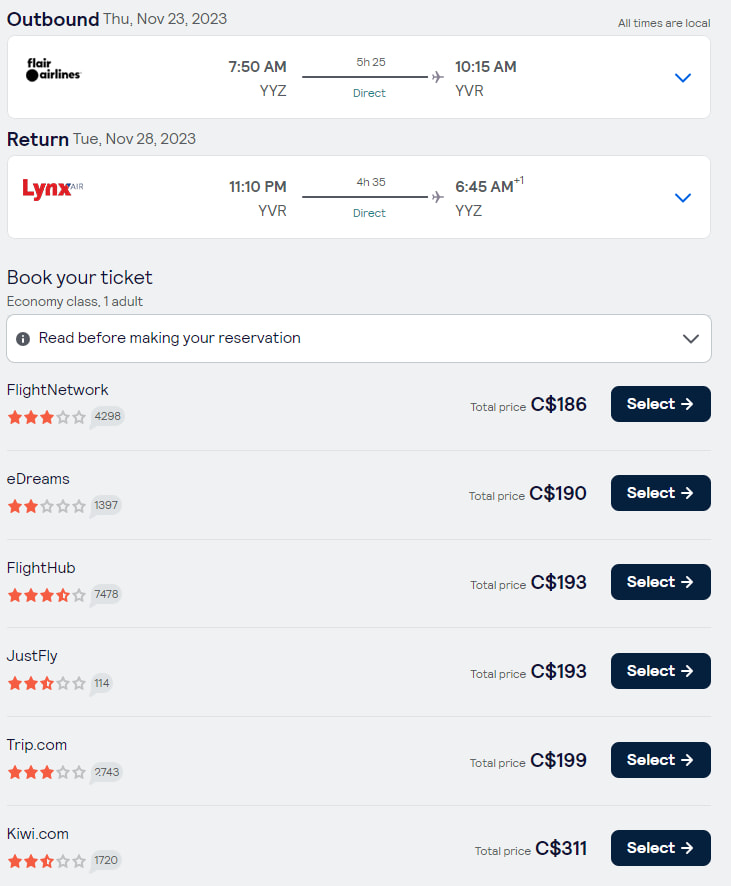
Task: Click the Lynx Air logo
Action: point(51,190)
